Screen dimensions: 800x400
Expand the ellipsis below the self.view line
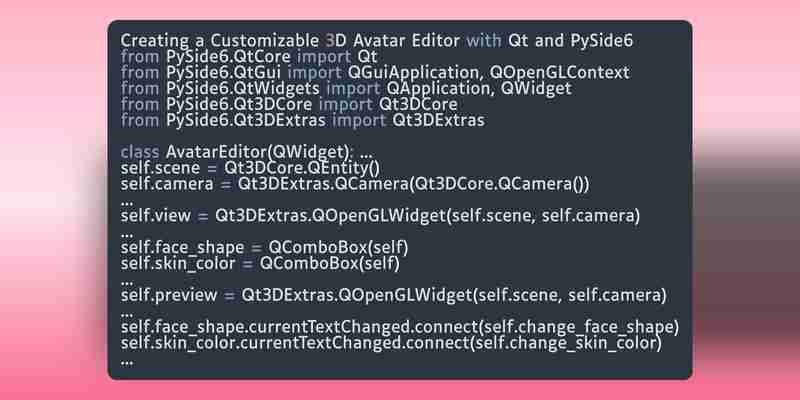click(127, 235)
